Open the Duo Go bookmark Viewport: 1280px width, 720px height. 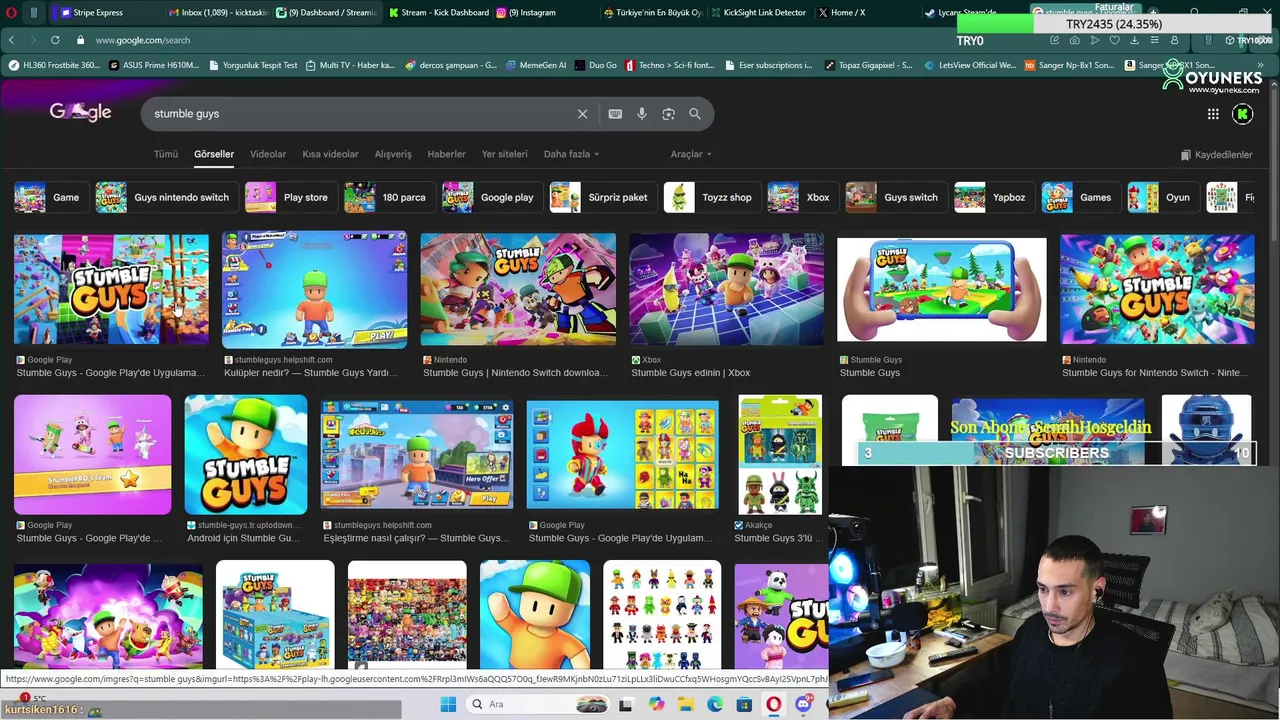[595, 65]
